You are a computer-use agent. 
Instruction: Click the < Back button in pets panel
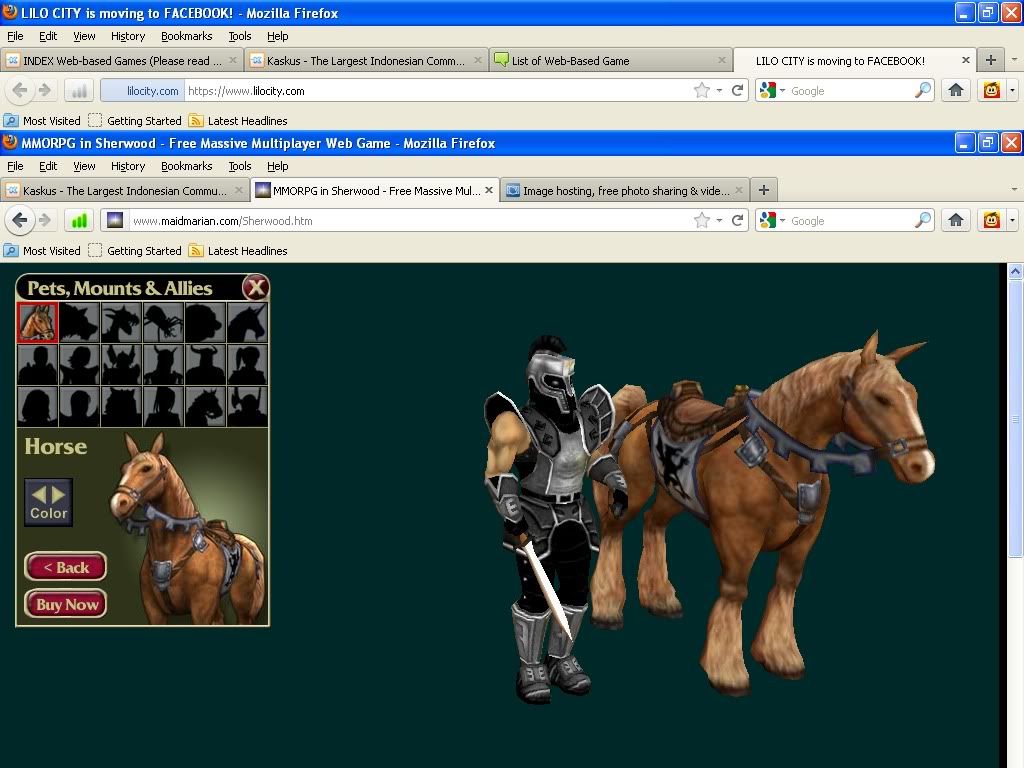coord(65,567)
